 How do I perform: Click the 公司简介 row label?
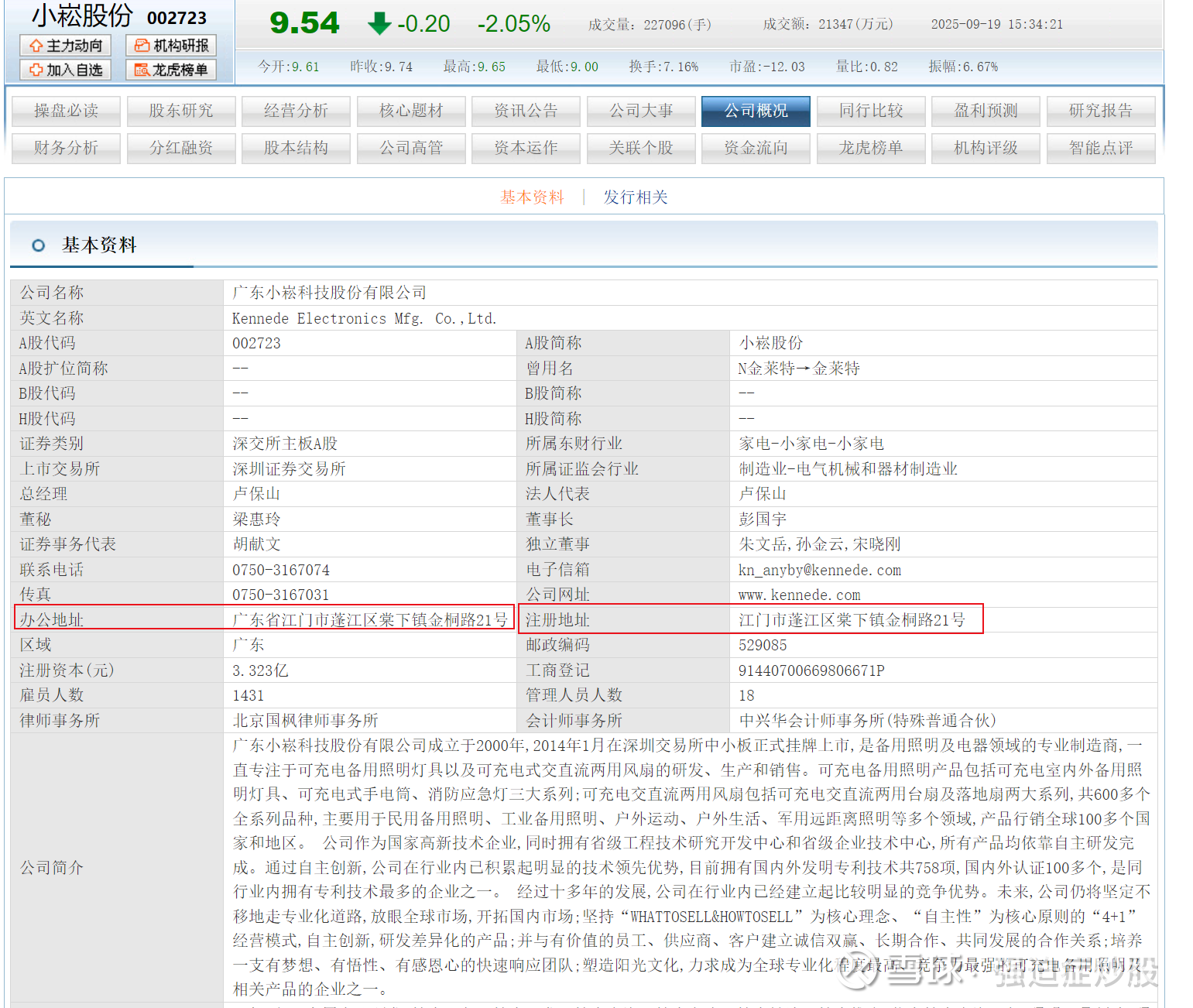pyautogui.click(x=51, y=868)
